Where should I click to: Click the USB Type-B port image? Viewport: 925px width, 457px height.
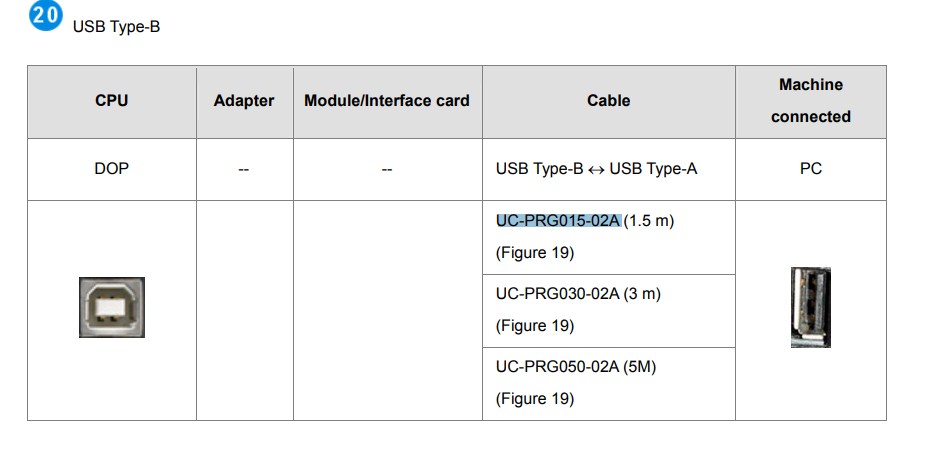112,307
